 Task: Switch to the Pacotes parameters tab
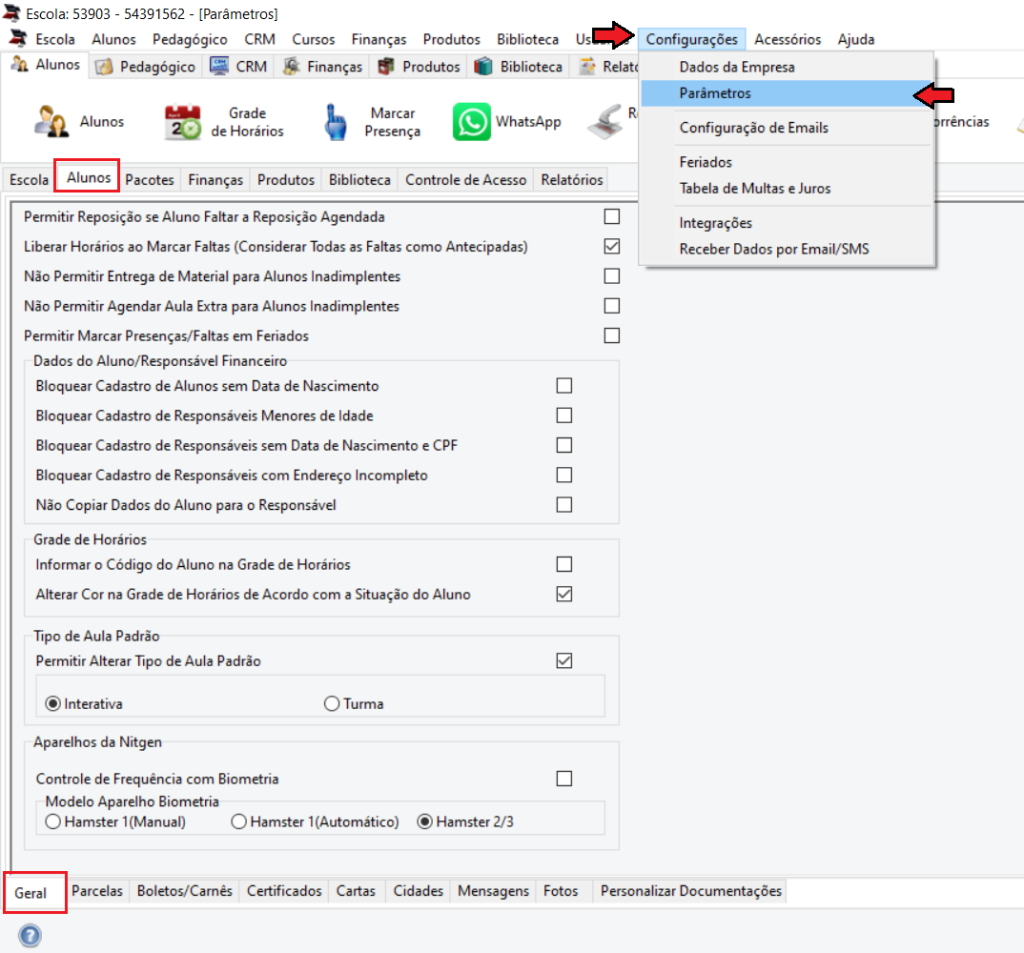coord(150,180)
